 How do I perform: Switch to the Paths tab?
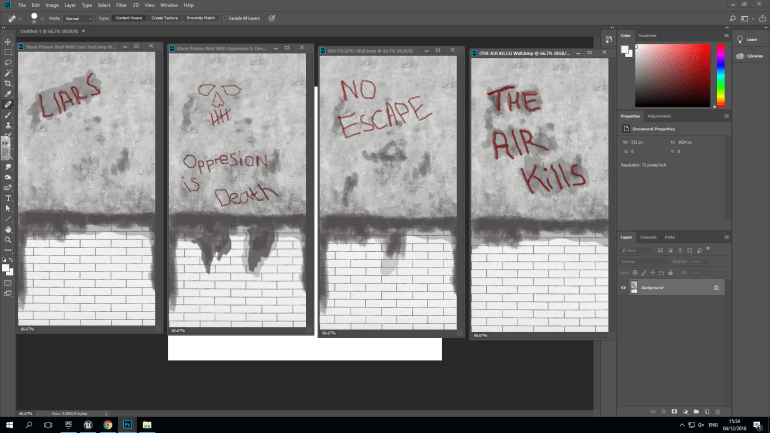point(670,237)
